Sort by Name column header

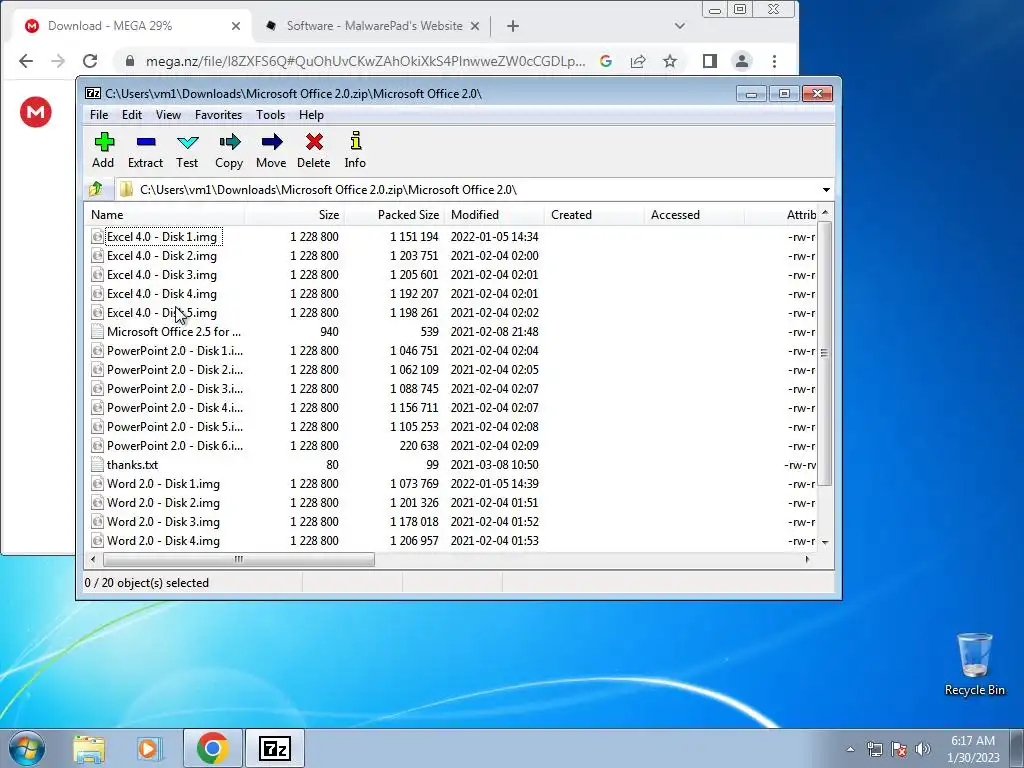(165, 215)
